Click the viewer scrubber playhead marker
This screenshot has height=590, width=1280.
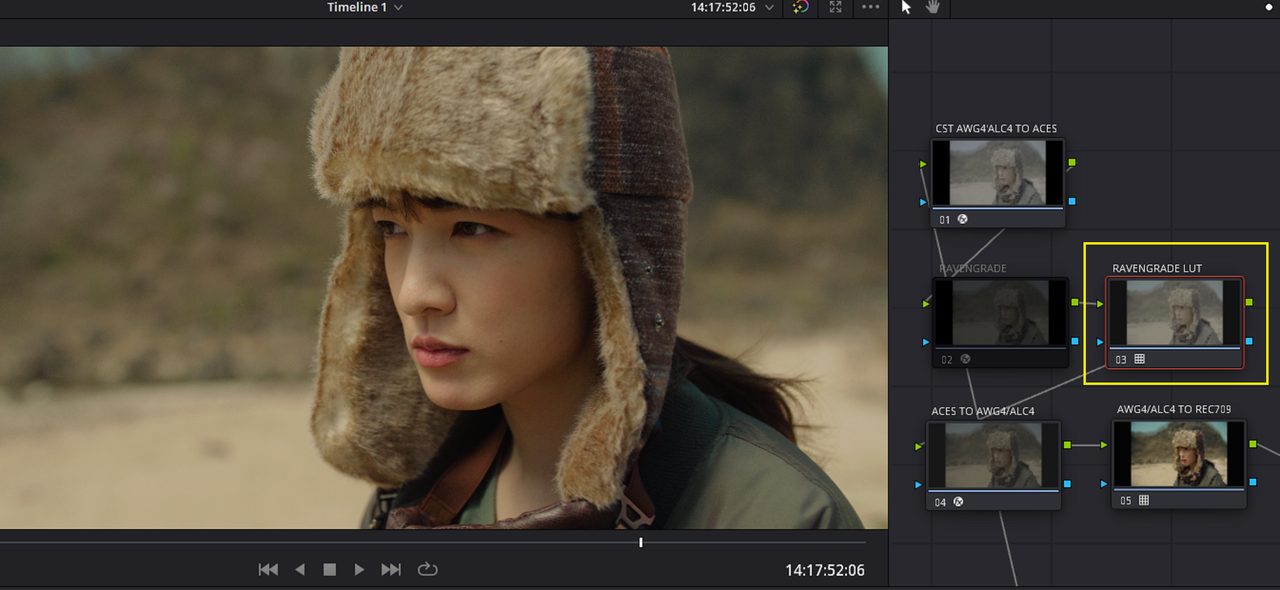click(x=641, y=543)
